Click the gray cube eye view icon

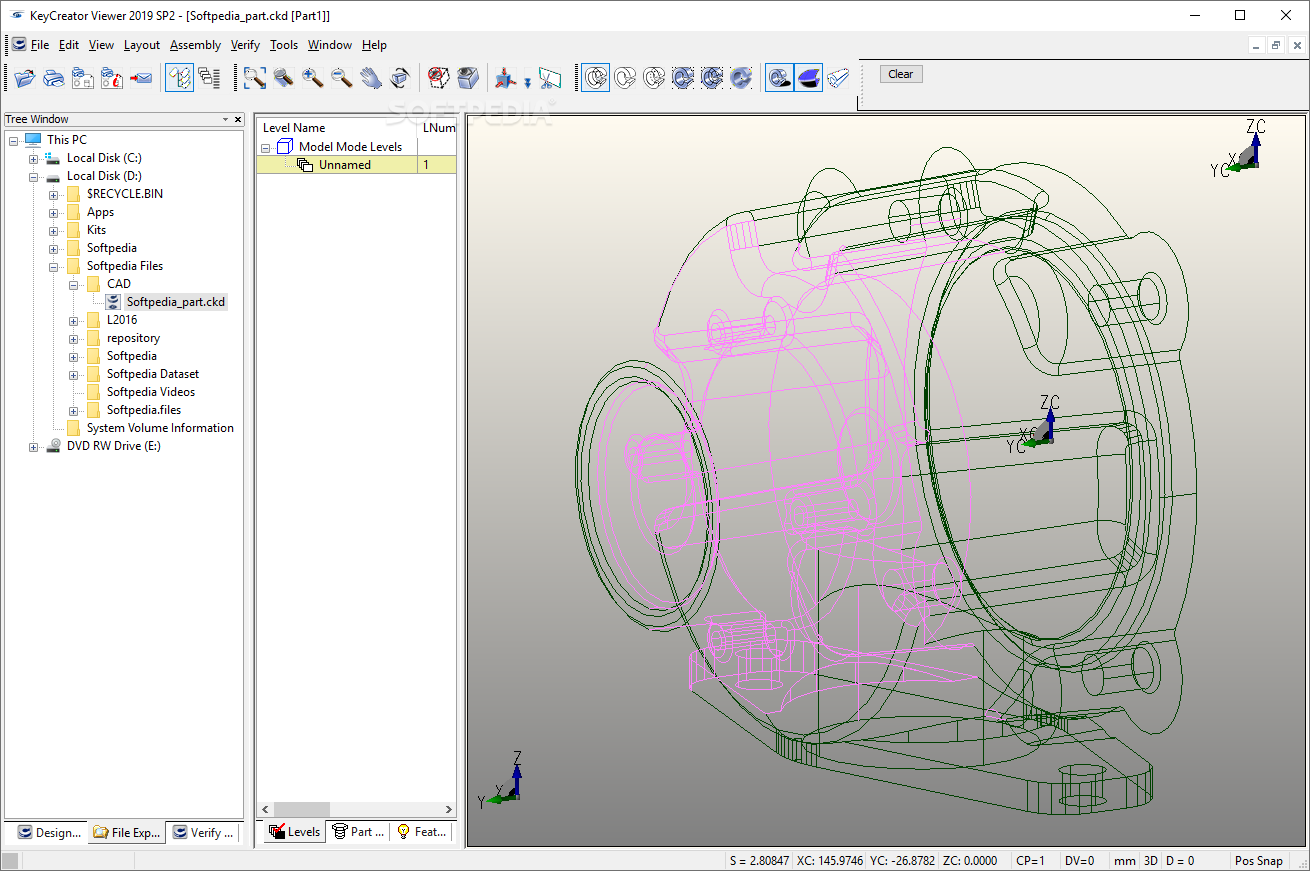point(467,78)
